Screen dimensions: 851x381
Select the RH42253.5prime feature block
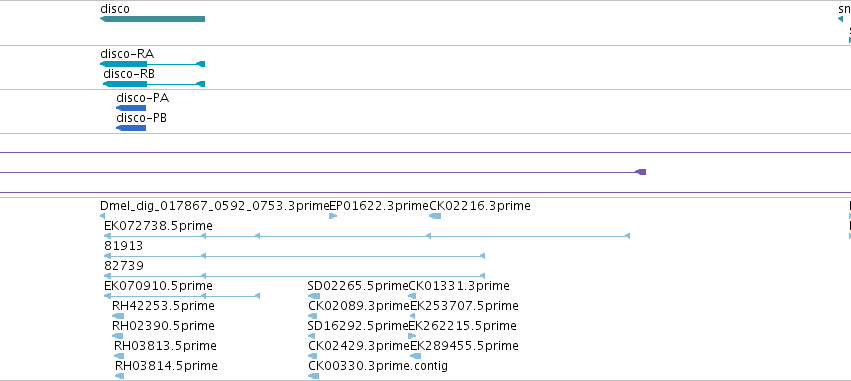point(118,316)
